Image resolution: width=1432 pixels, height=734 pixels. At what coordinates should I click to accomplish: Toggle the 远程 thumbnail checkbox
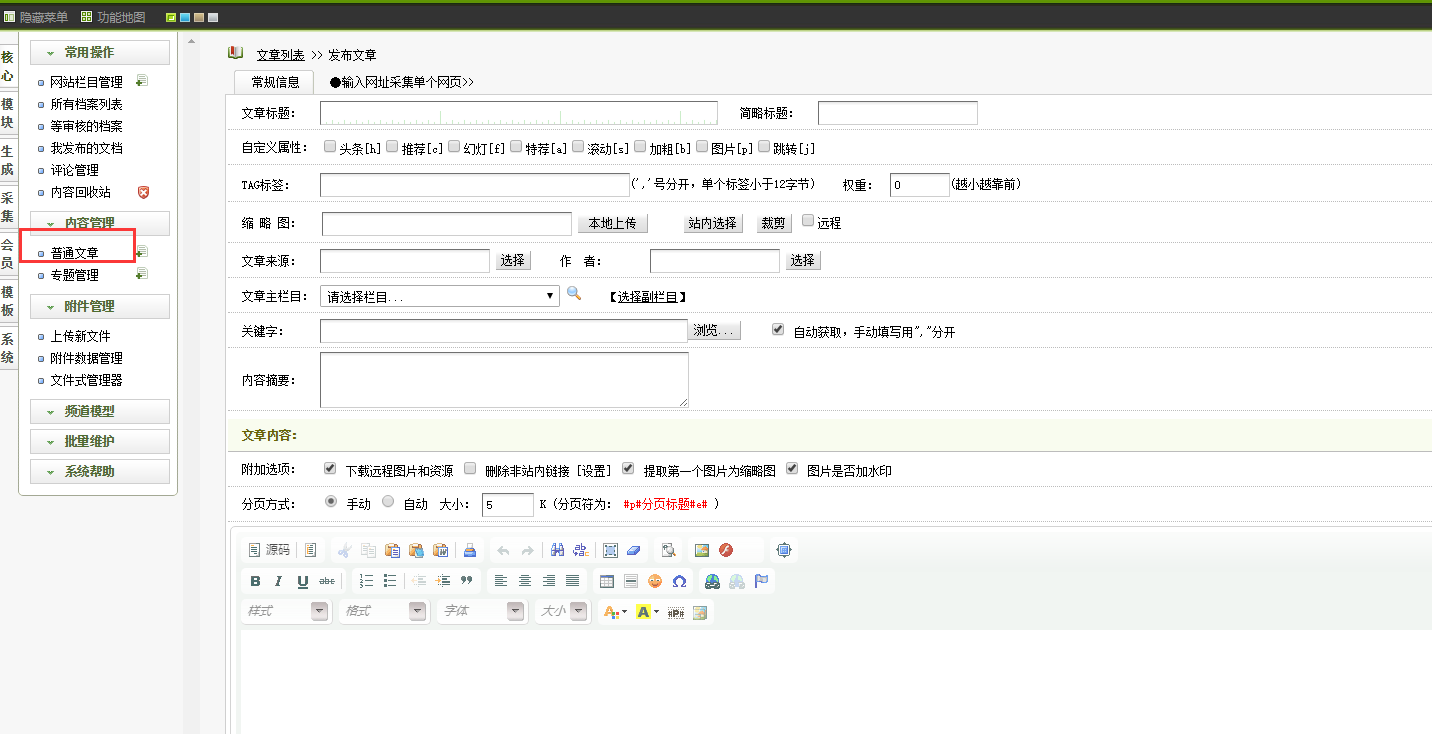coord(808,221)
